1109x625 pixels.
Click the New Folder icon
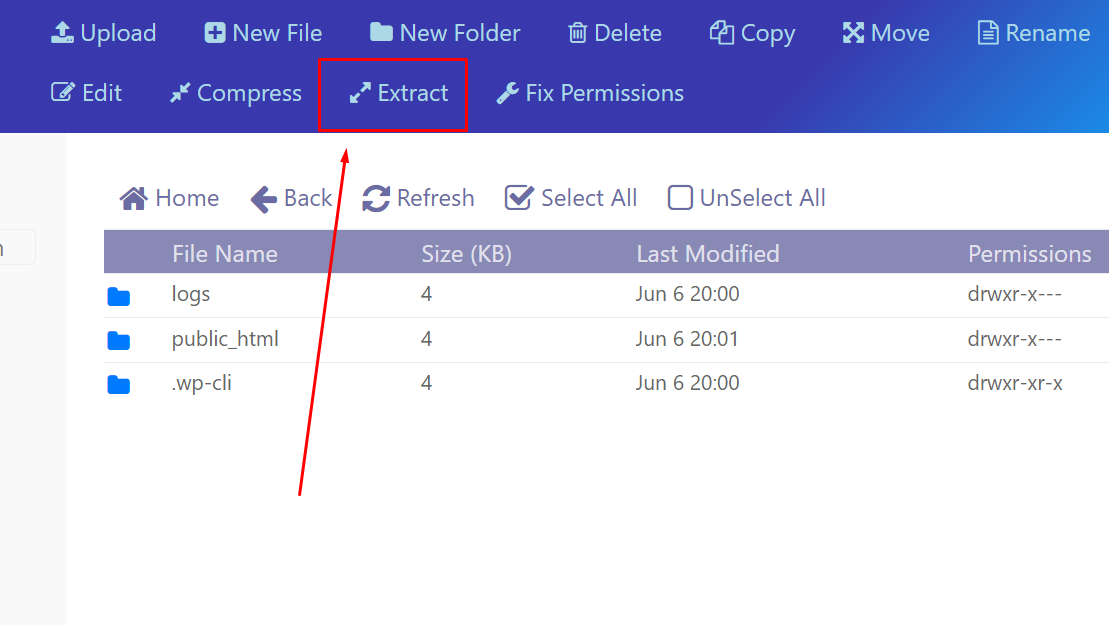pos(381,33)
